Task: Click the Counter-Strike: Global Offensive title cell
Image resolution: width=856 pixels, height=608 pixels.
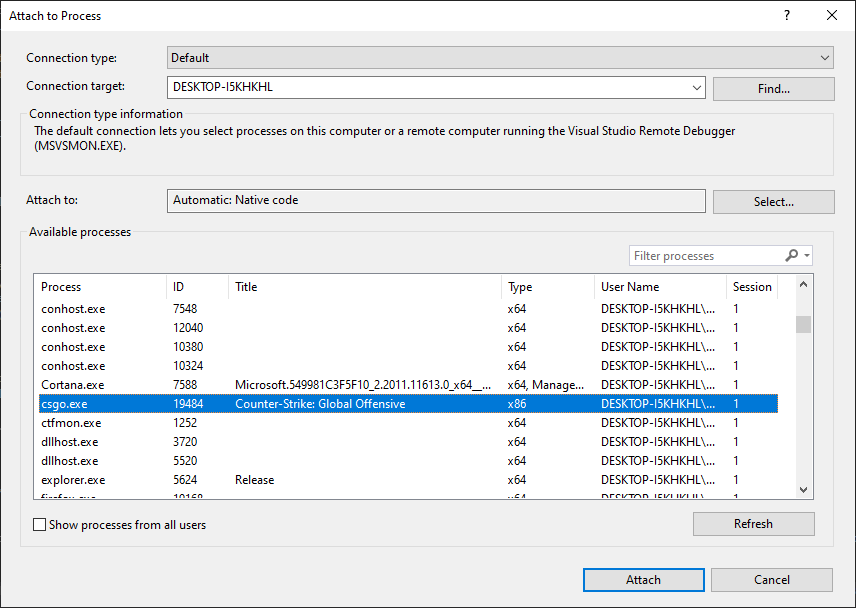Action: pos(320,404)
